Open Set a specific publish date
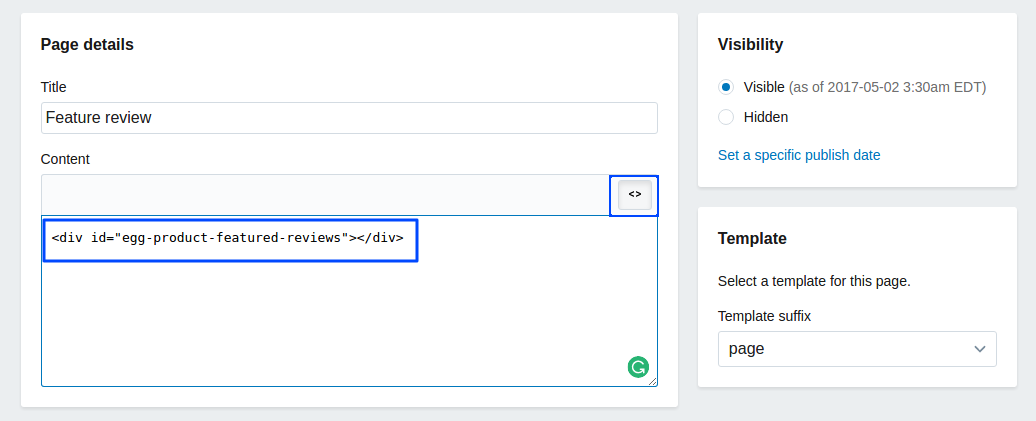The image size is (1036, 421). pos(799,155)
